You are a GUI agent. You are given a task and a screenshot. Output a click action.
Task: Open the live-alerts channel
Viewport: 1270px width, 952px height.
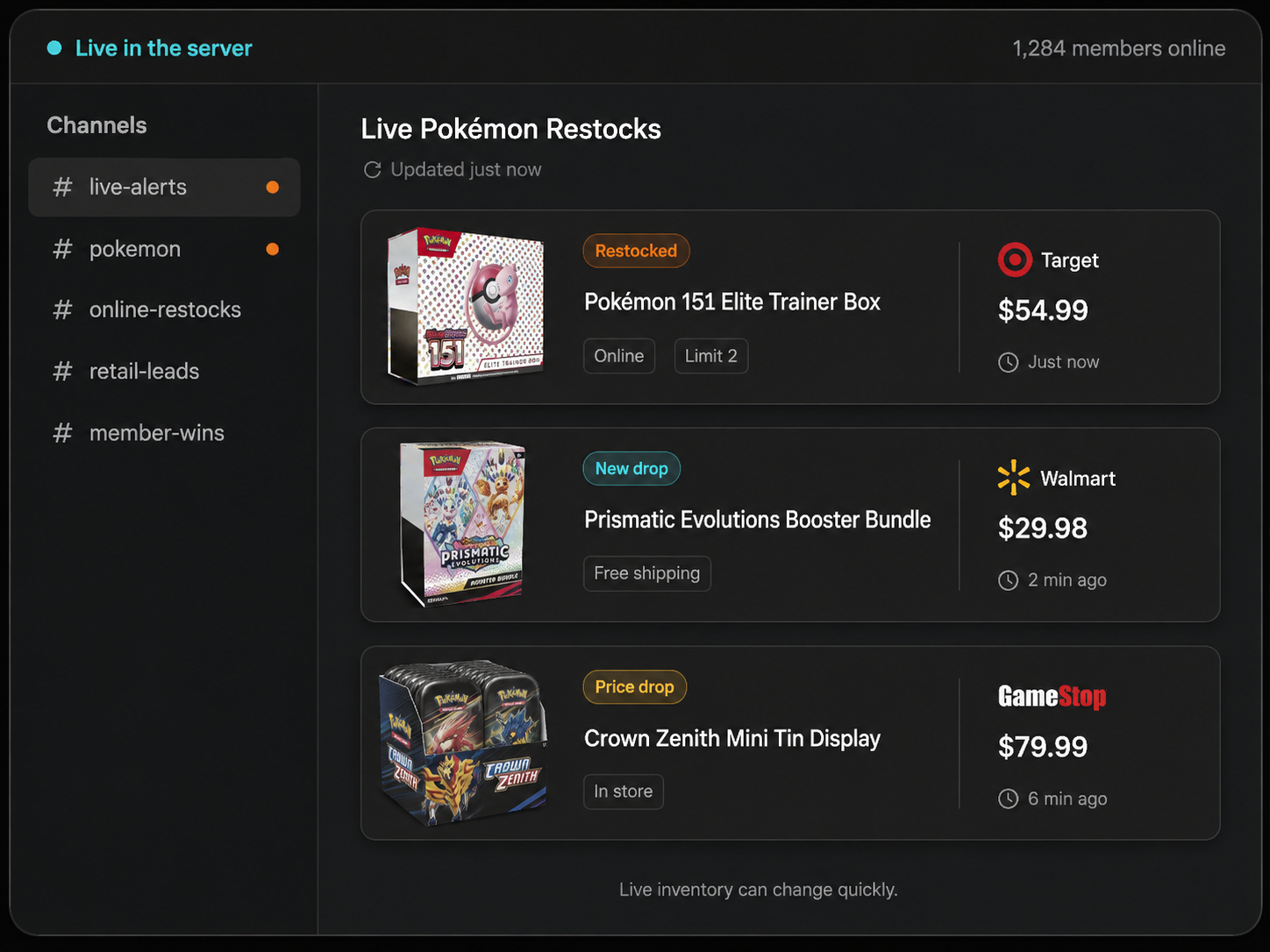[164, 187]
